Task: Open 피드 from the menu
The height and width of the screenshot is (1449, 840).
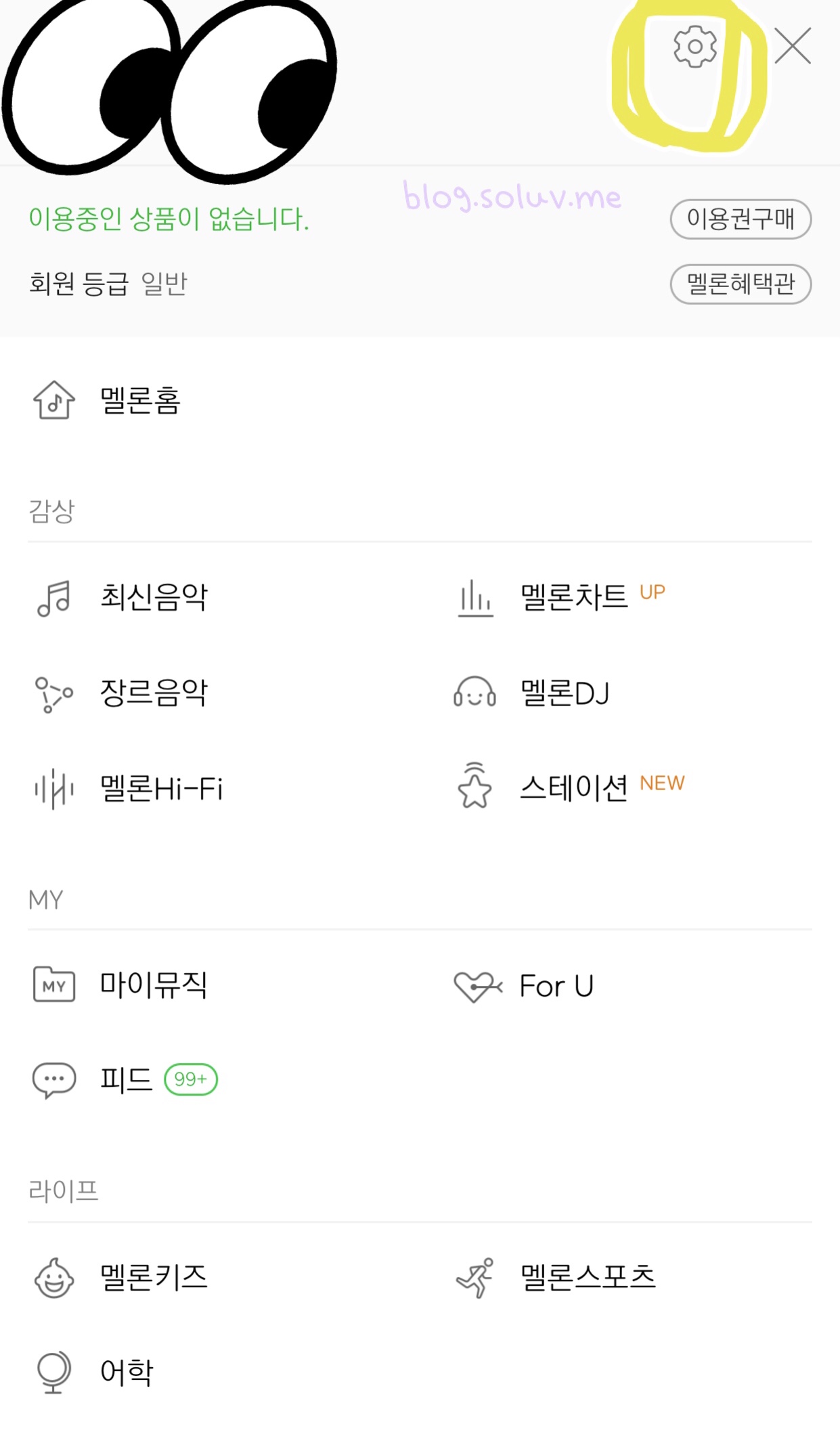Action: pos(126,1079)
